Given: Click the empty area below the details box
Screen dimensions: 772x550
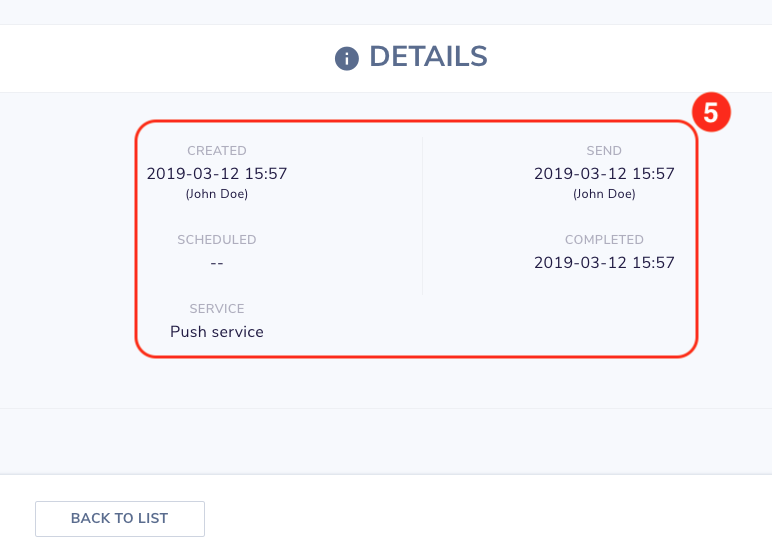Looking at the screenshot, I should pos(386,383).
